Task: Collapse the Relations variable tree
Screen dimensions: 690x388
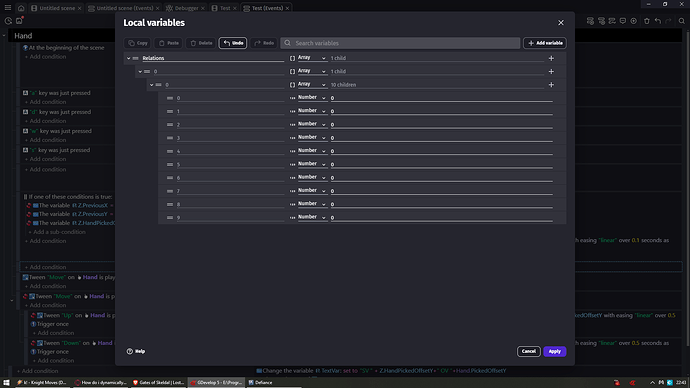Action: 128,58
